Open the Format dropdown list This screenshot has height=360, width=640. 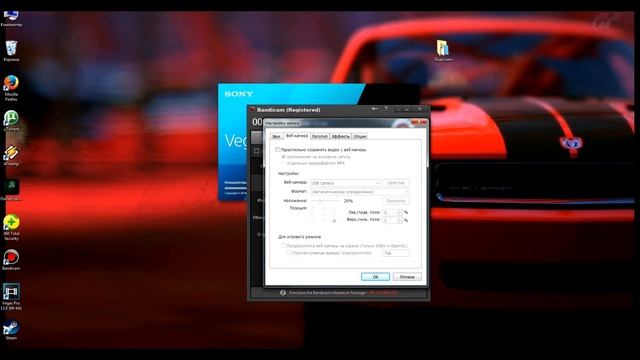coord(359,192)
